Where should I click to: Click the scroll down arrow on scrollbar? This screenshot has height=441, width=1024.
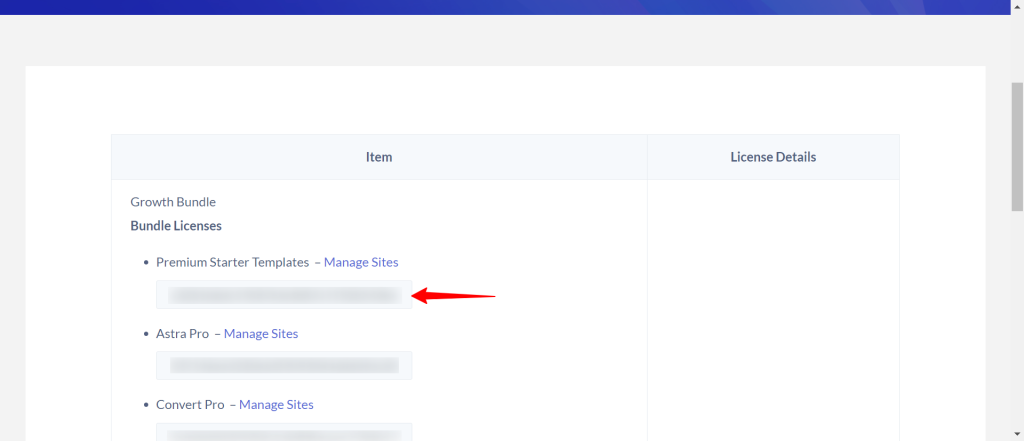coord(1017,434)
